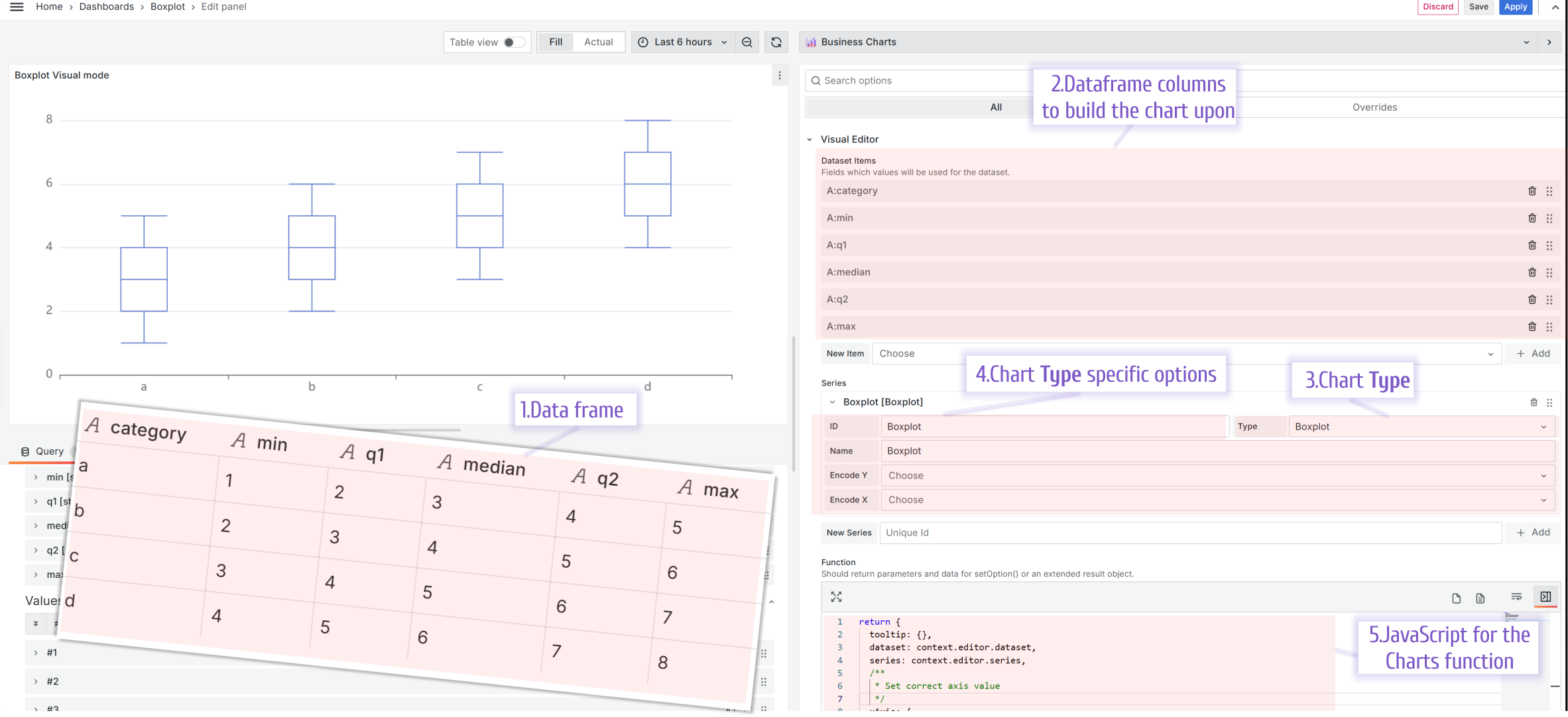Add a new dataset item
This screenshot has width=1568, height=717.
pyautogui.click(x=1532, y=353)
